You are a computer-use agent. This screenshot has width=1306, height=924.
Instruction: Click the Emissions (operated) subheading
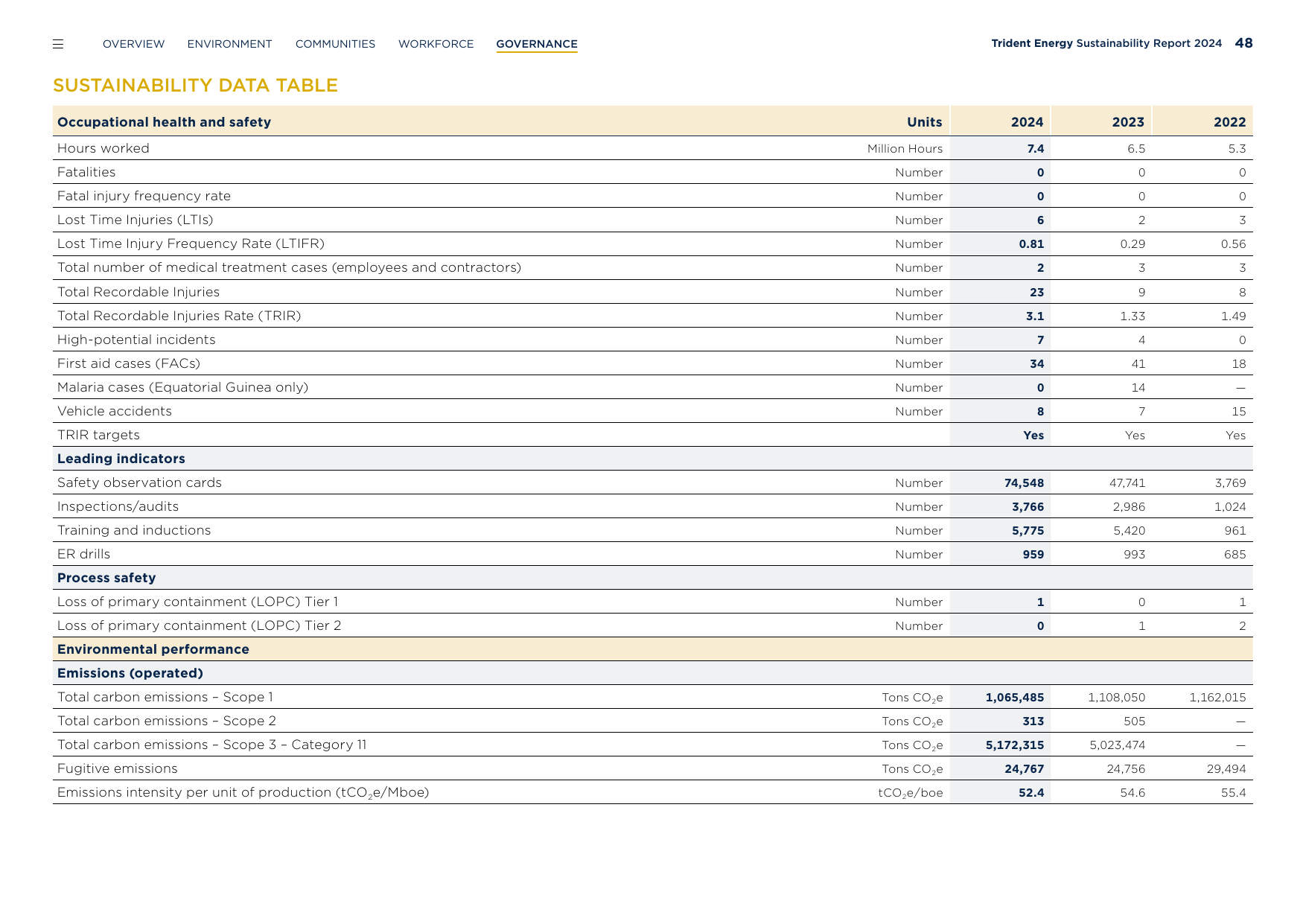click(130, 673)
